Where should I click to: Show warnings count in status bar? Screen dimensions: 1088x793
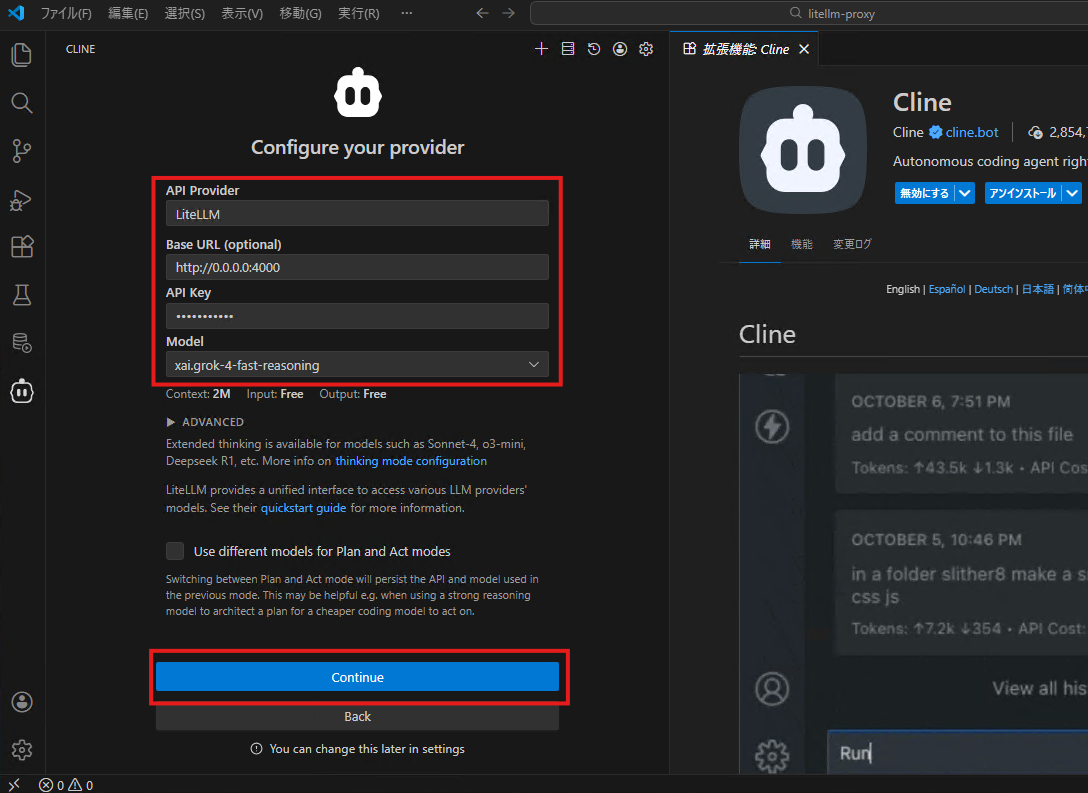coord(80,785)
